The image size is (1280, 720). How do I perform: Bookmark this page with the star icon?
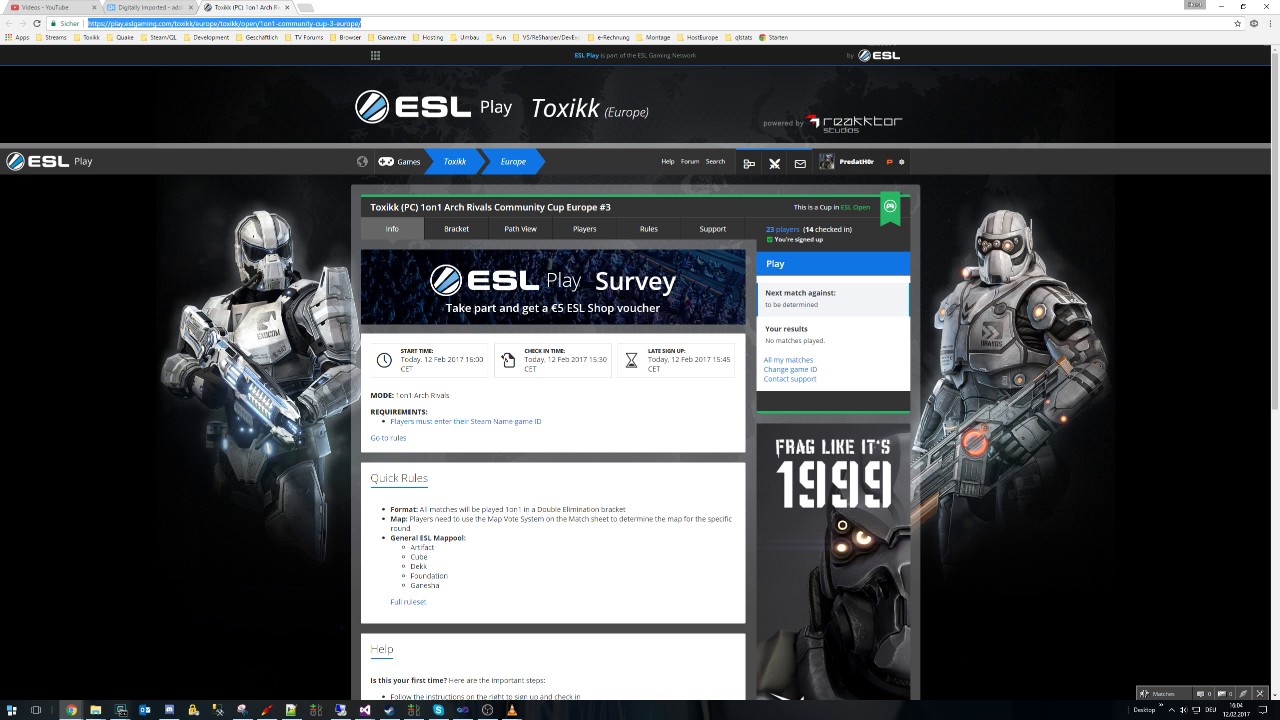click(x=1237, y=23)
